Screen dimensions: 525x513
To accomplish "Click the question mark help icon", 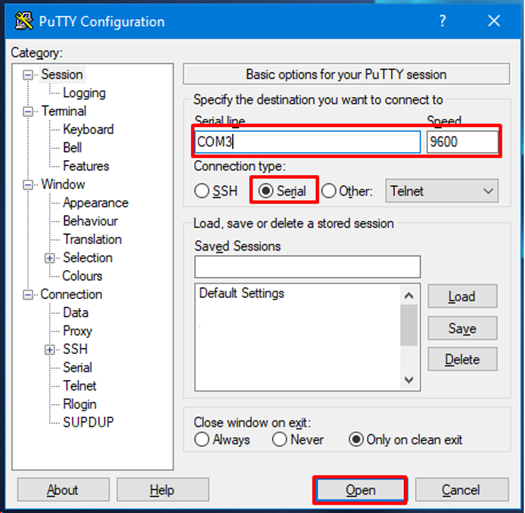I will (443, 21).
